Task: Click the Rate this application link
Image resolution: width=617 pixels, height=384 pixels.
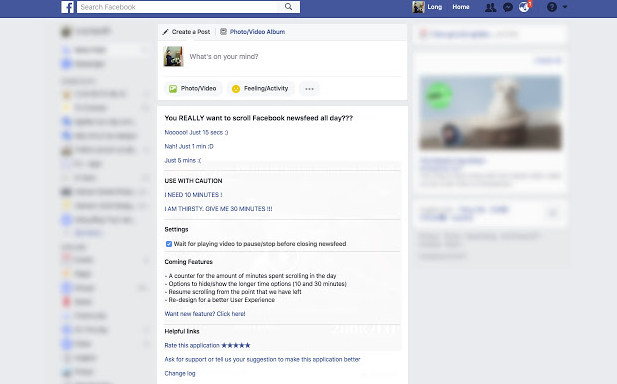Action: [207, 345]
